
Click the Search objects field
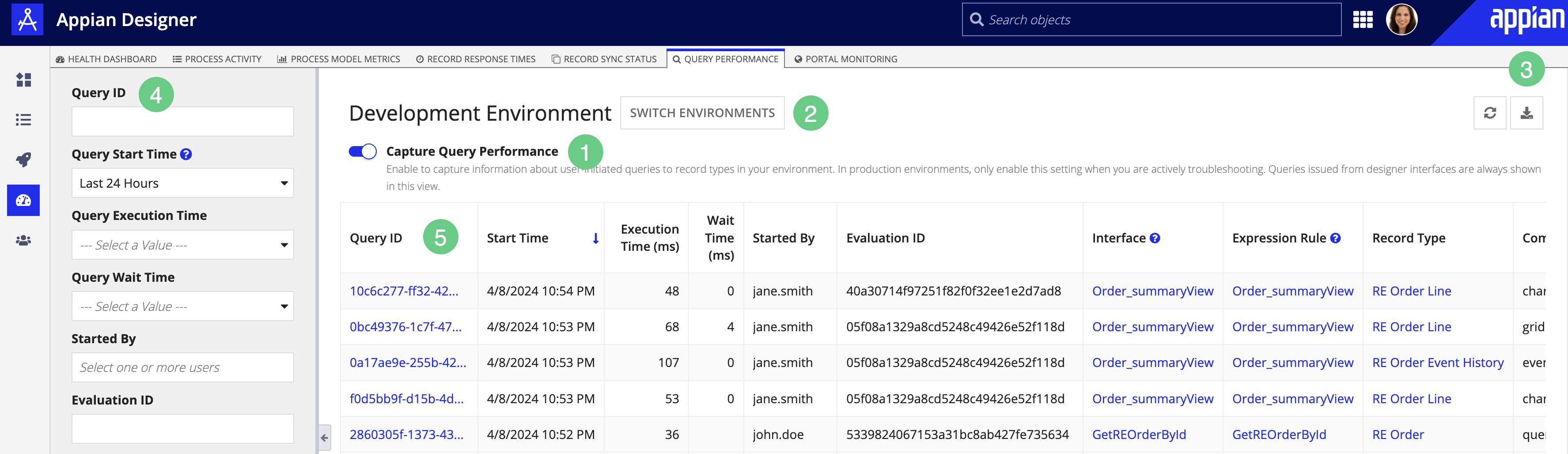tap(1151, 19)
